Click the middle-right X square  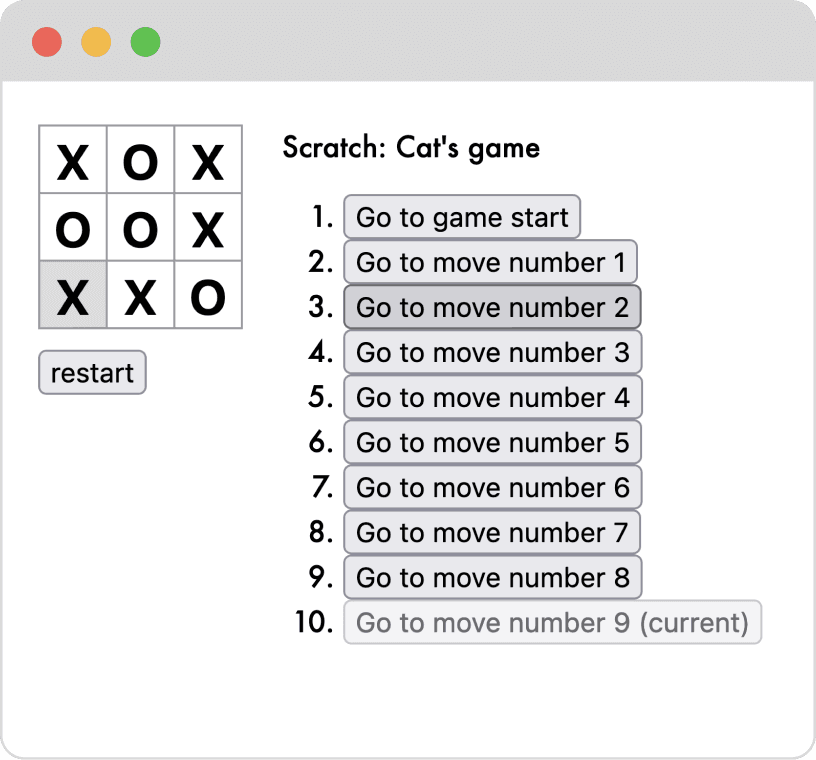click(208, 229)
